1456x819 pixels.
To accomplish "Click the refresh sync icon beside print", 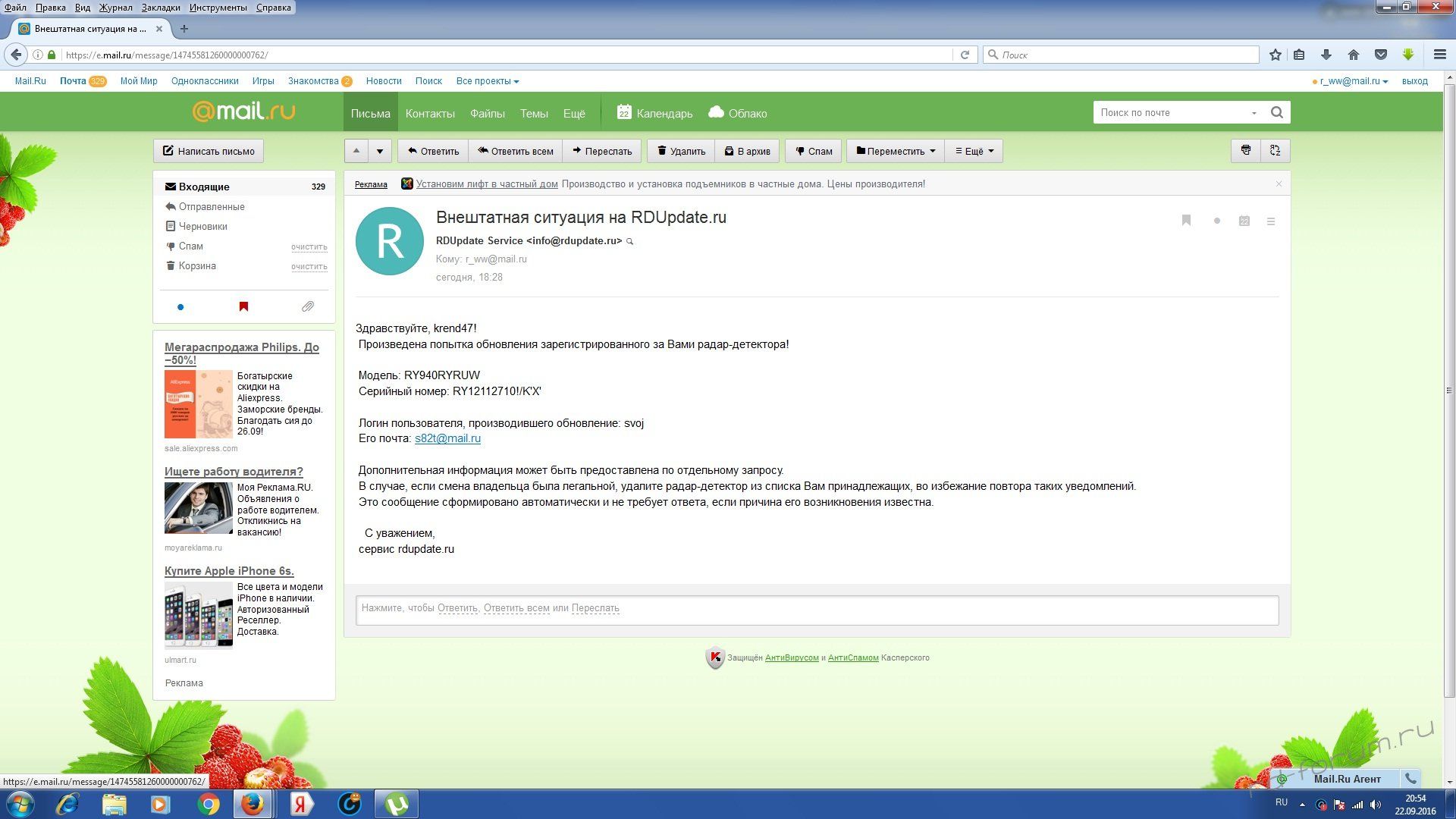I will coord(1275,150).
